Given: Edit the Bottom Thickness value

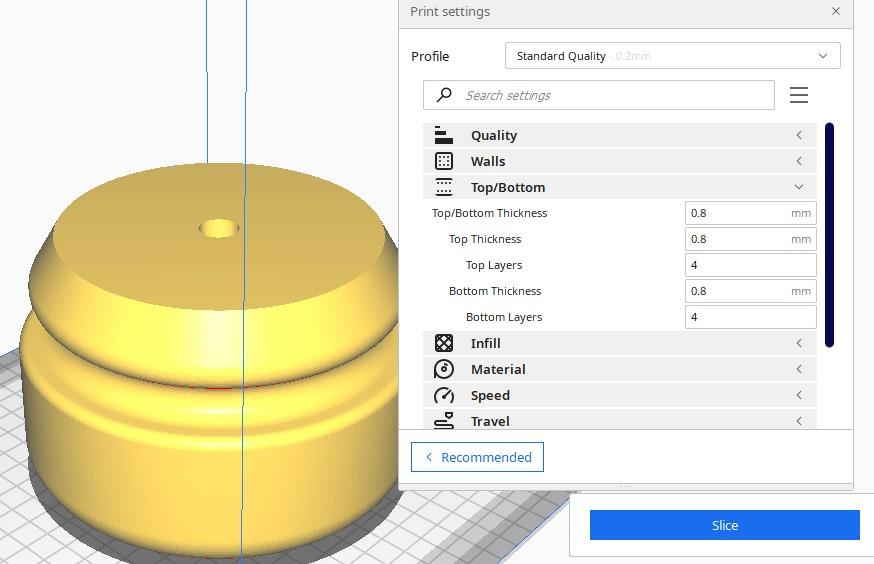Looking at the screenshot, I should tap(750, 291).
